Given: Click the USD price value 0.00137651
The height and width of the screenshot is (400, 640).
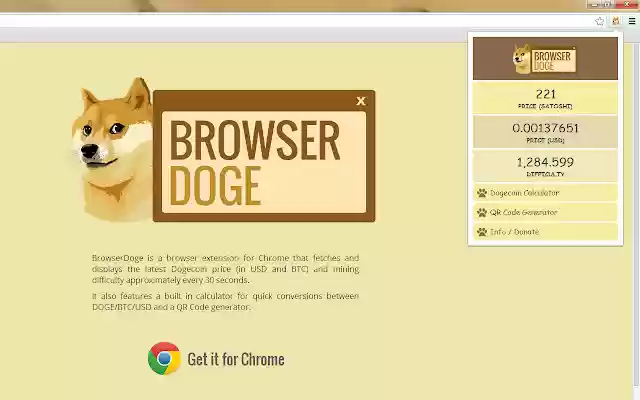Looking at the screenshot, I should point(546,128).
